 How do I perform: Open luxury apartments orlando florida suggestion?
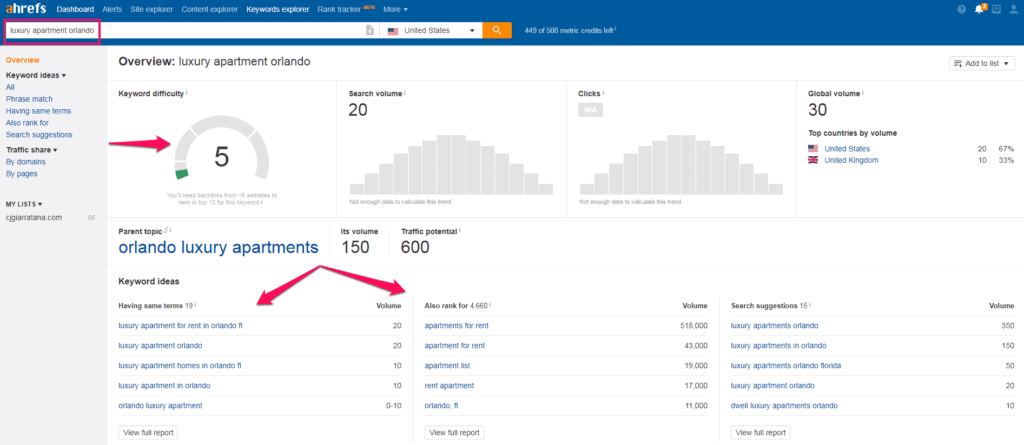(x=786, y=365)
